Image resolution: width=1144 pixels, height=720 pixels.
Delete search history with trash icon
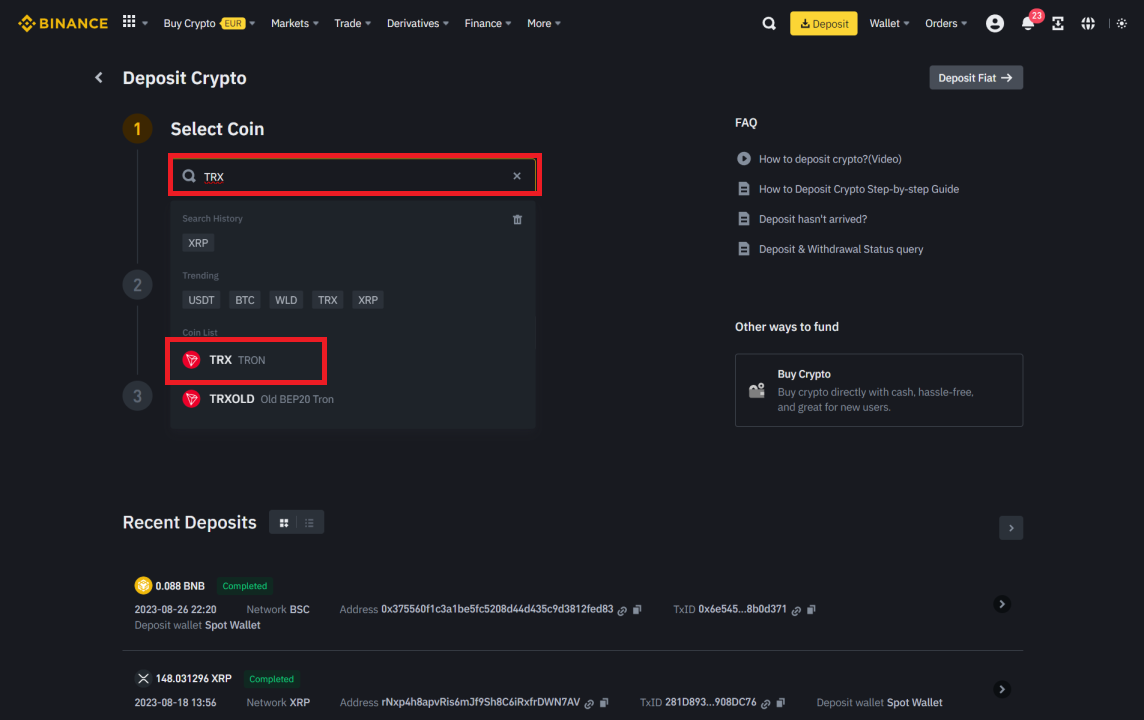(x=517, y=220)
